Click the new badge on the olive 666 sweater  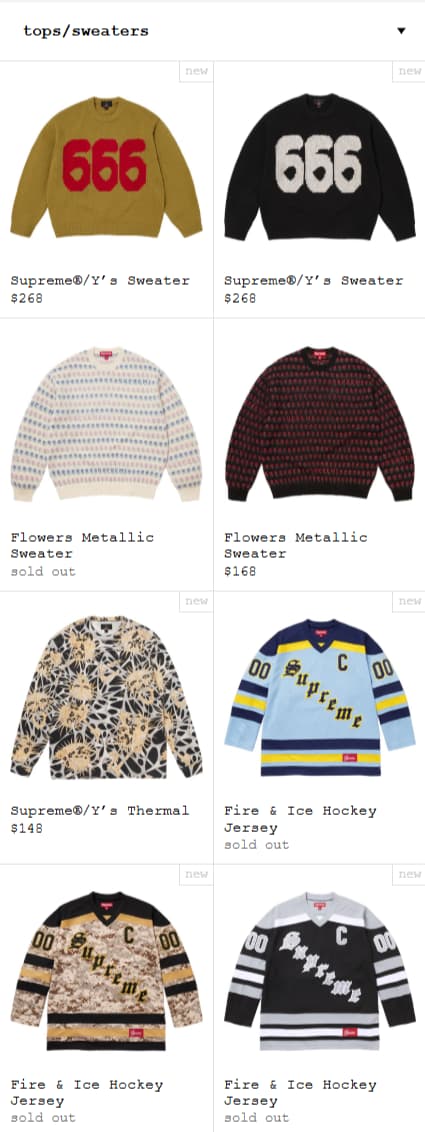196,71
